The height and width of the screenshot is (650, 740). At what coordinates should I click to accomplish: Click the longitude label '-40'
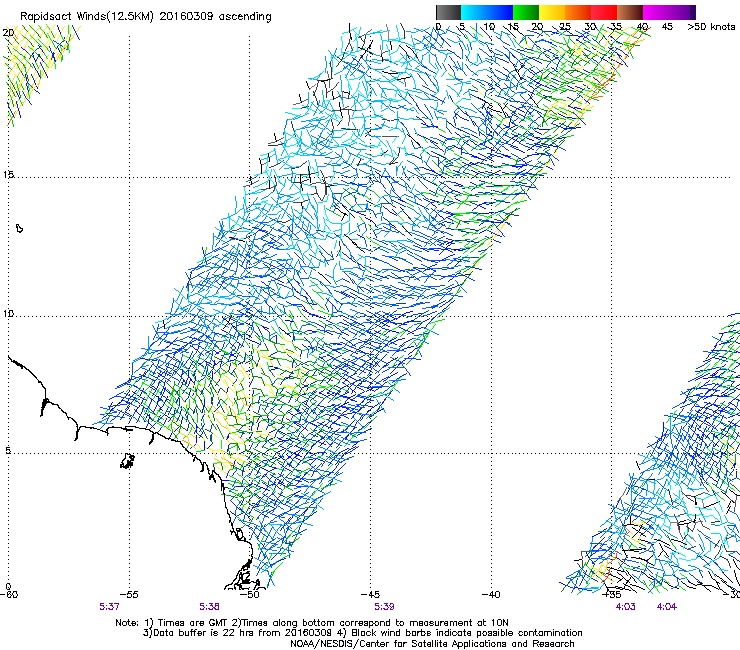click(x=491, y=594)
